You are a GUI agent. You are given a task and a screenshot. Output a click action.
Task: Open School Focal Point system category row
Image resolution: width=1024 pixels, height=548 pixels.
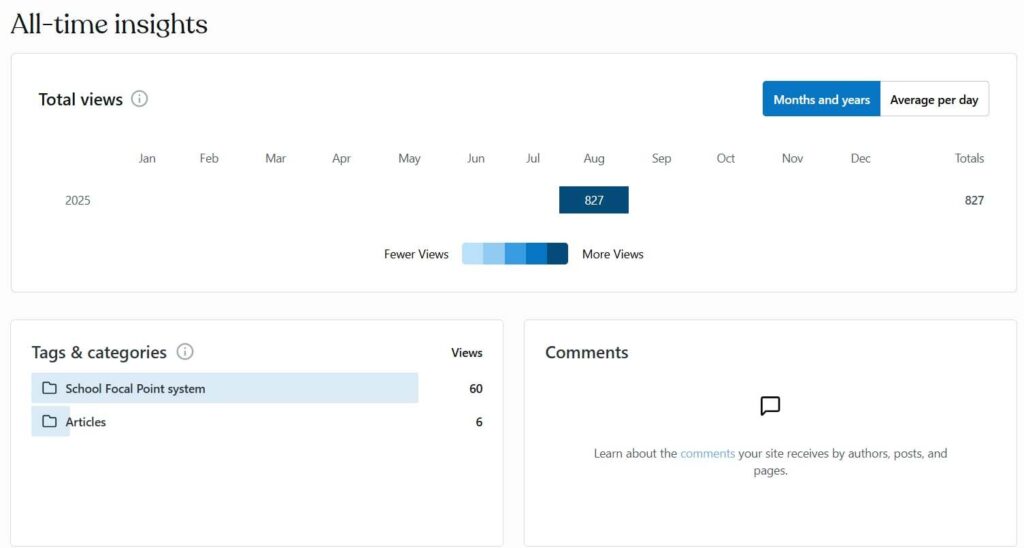point(135,388)
